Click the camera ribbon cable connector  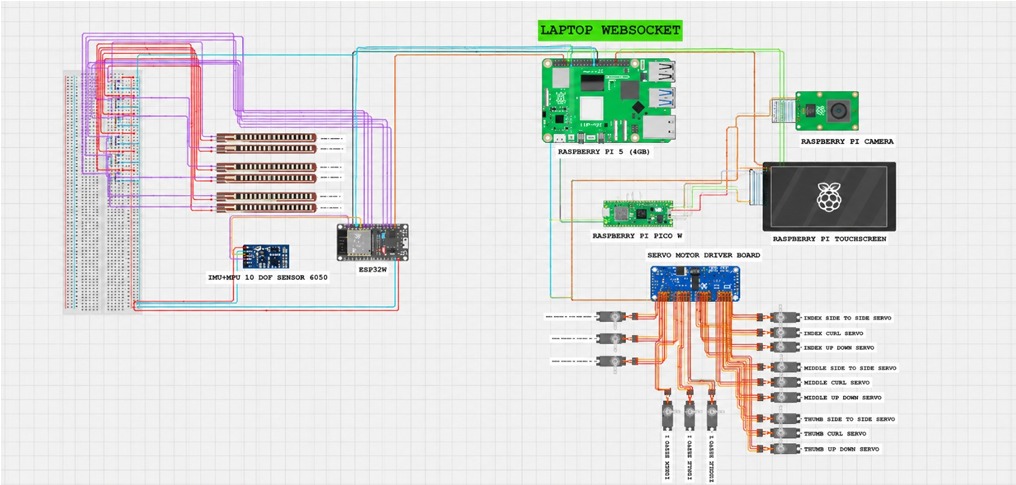(x=783, y=111)
